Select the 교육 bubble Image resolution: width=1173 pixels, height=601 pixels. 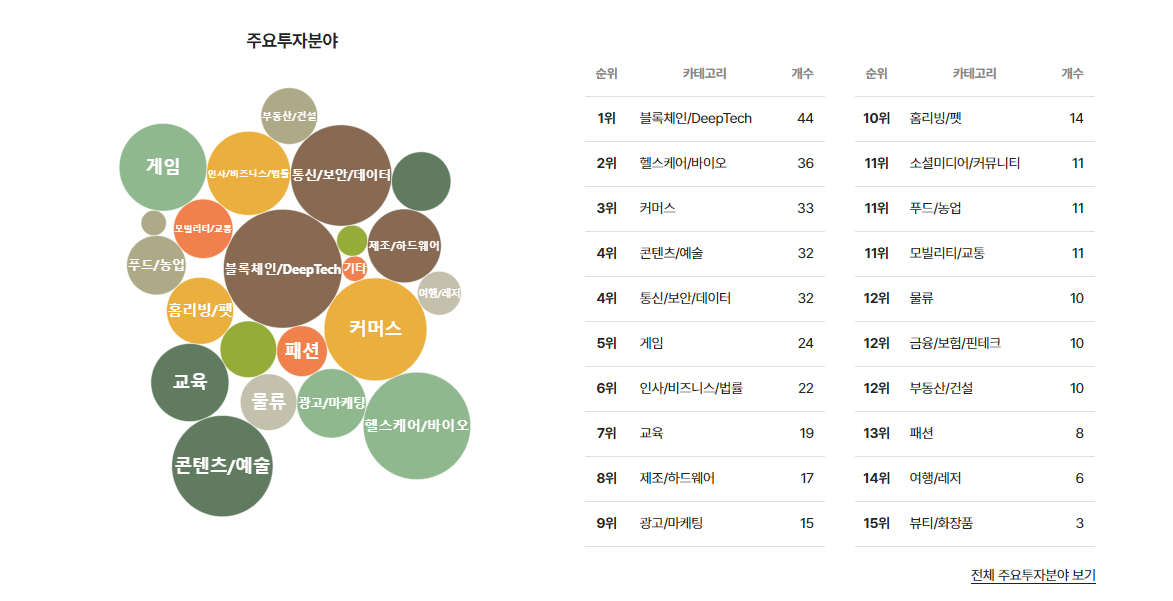(x=191, y=383)
